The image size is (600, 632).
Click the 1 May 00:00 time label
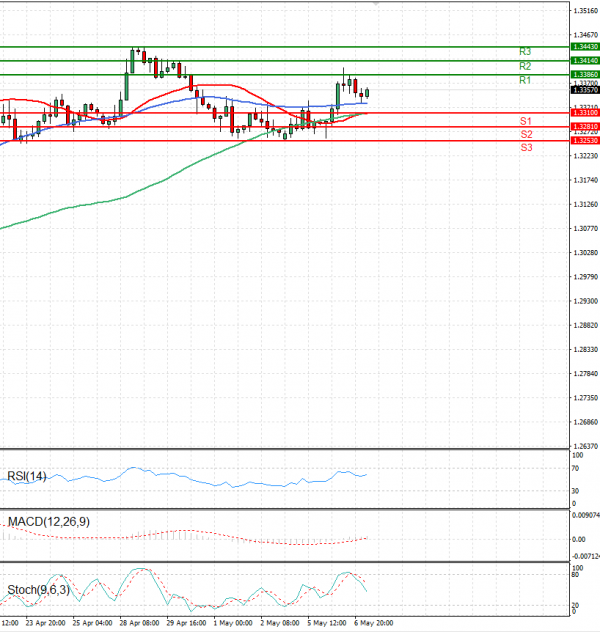pos(233,623)
